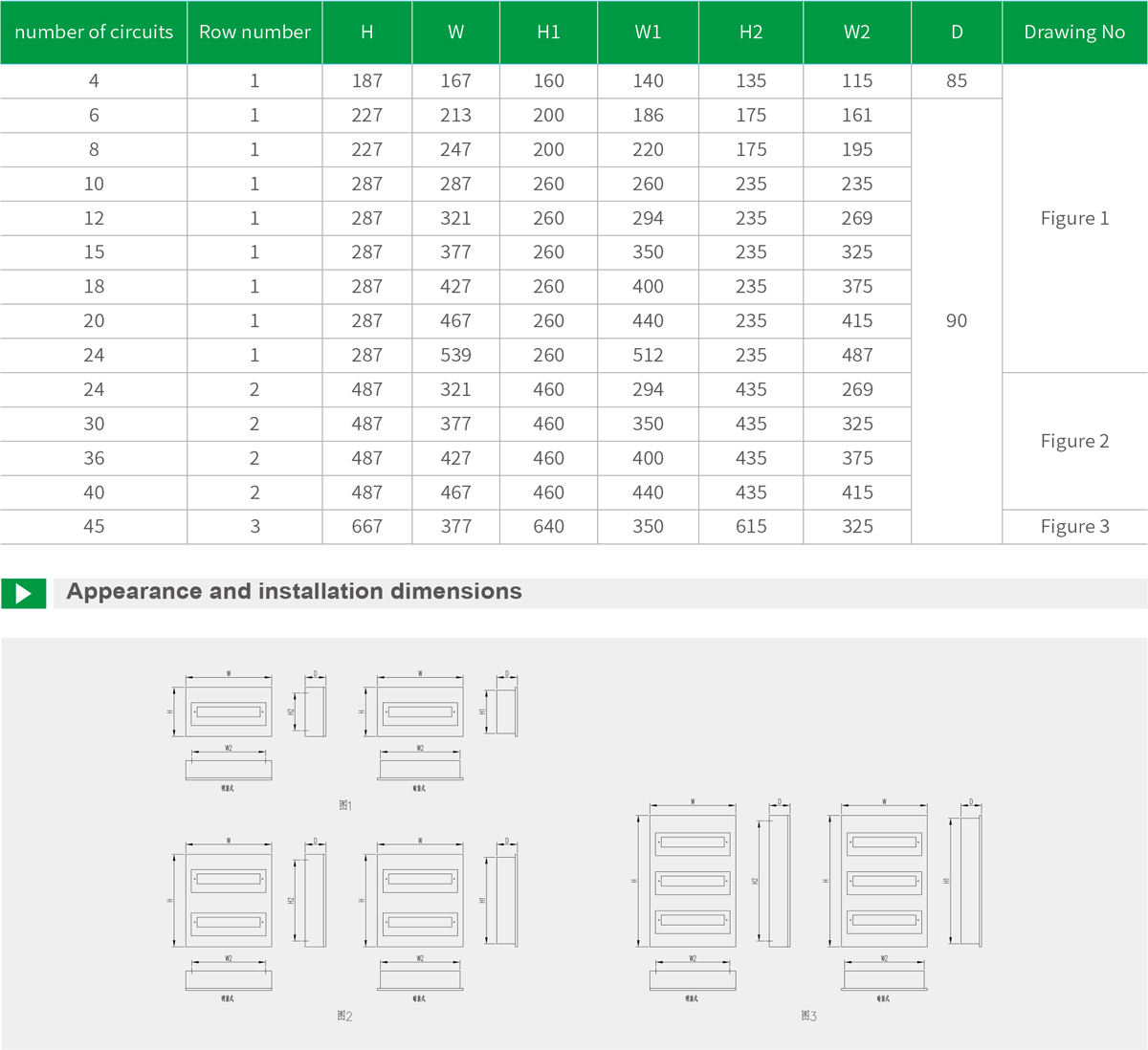Click the H value 667 cell

[x=366, y=527]
